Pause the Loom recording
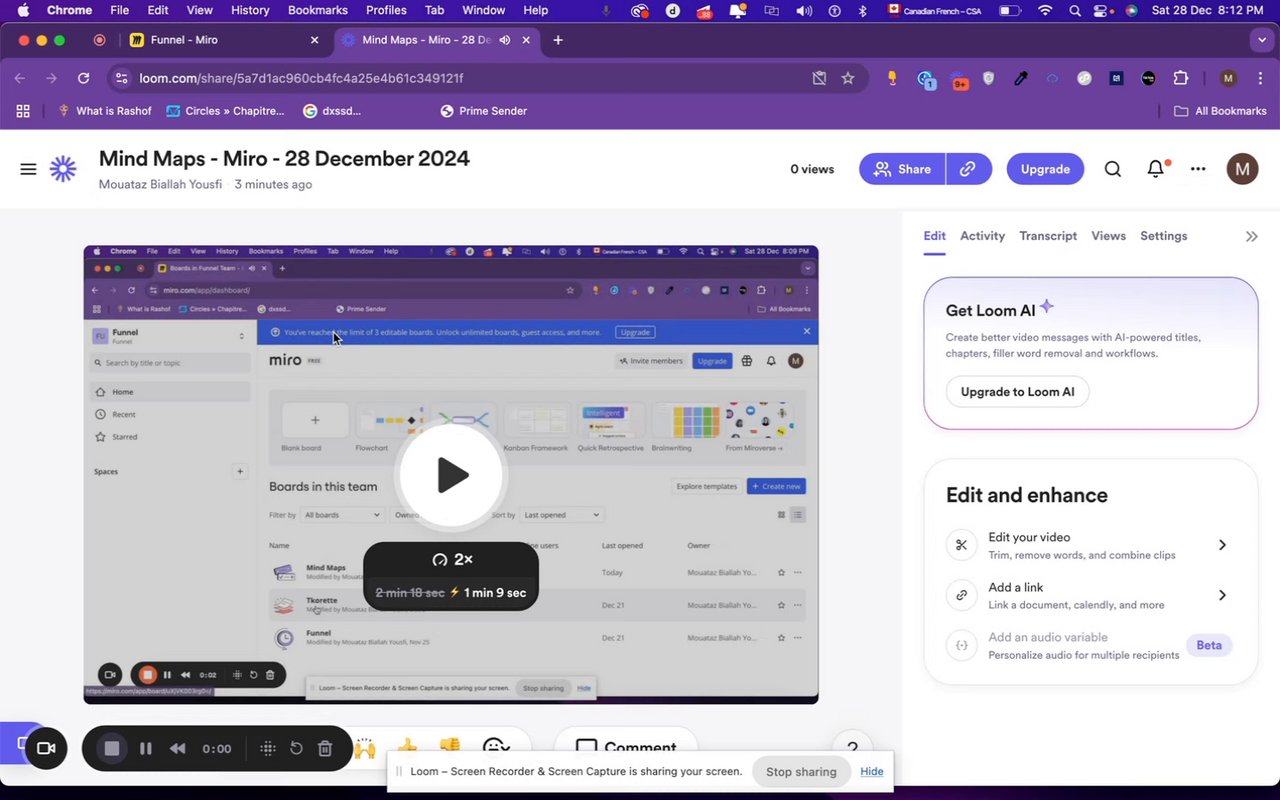 pos(146,748)
